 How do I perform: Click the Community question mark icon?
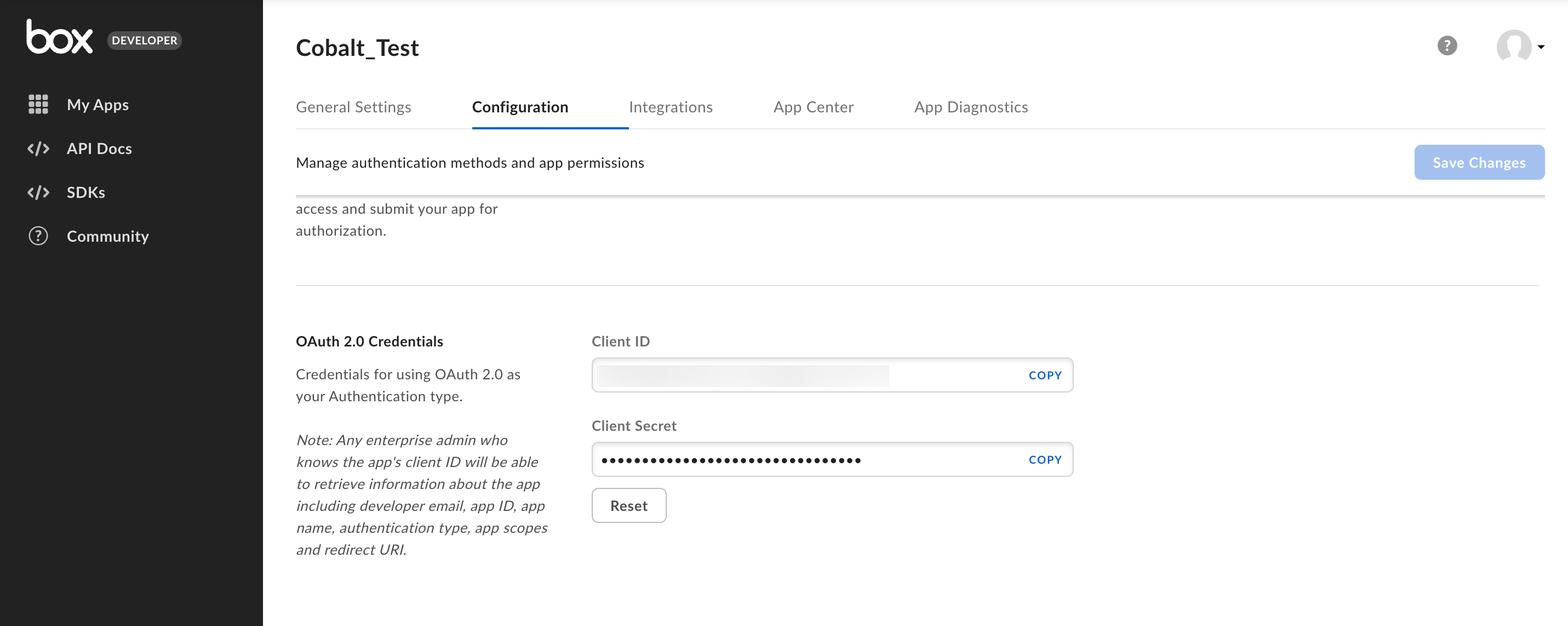38,236
